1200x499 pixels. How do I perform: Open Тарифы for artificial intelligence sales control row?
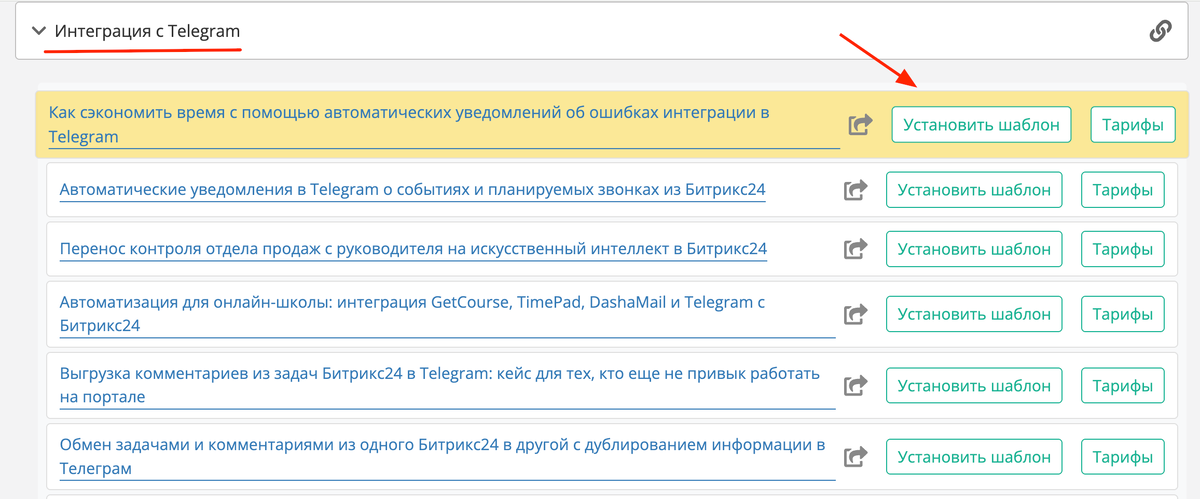click(1123, 249)
